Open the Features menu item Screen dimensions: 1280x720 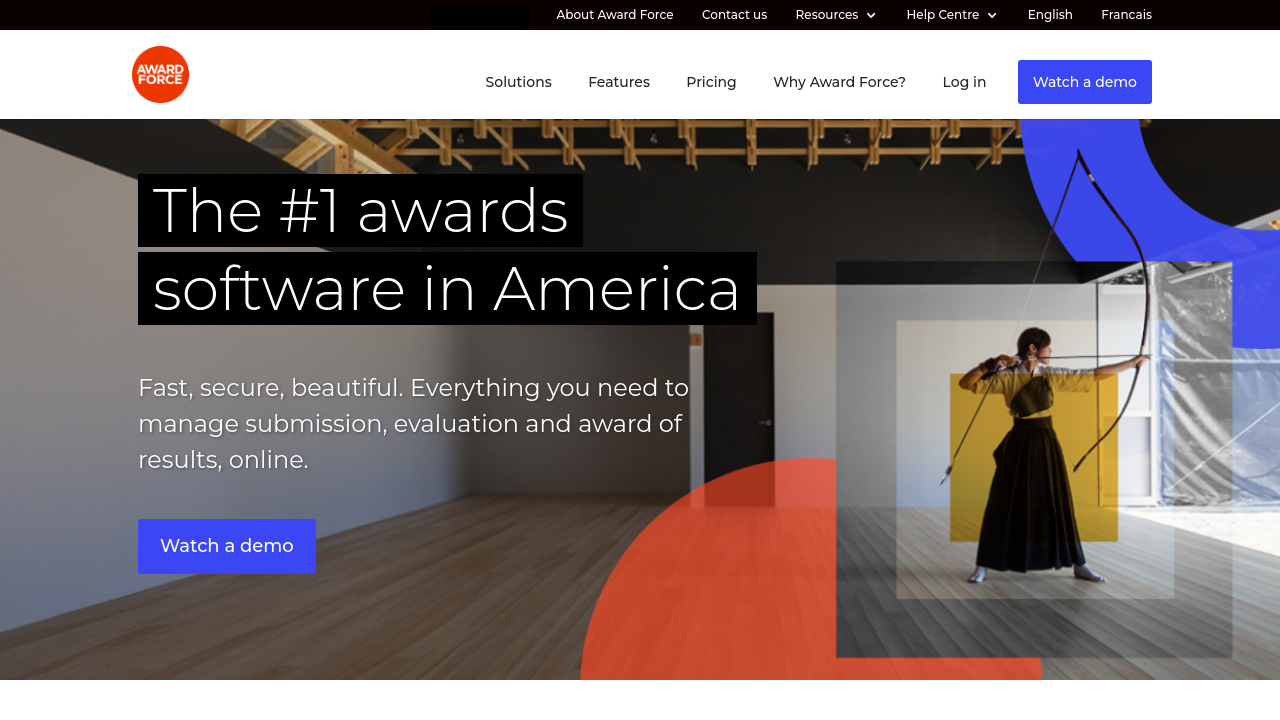click(619, 82)
